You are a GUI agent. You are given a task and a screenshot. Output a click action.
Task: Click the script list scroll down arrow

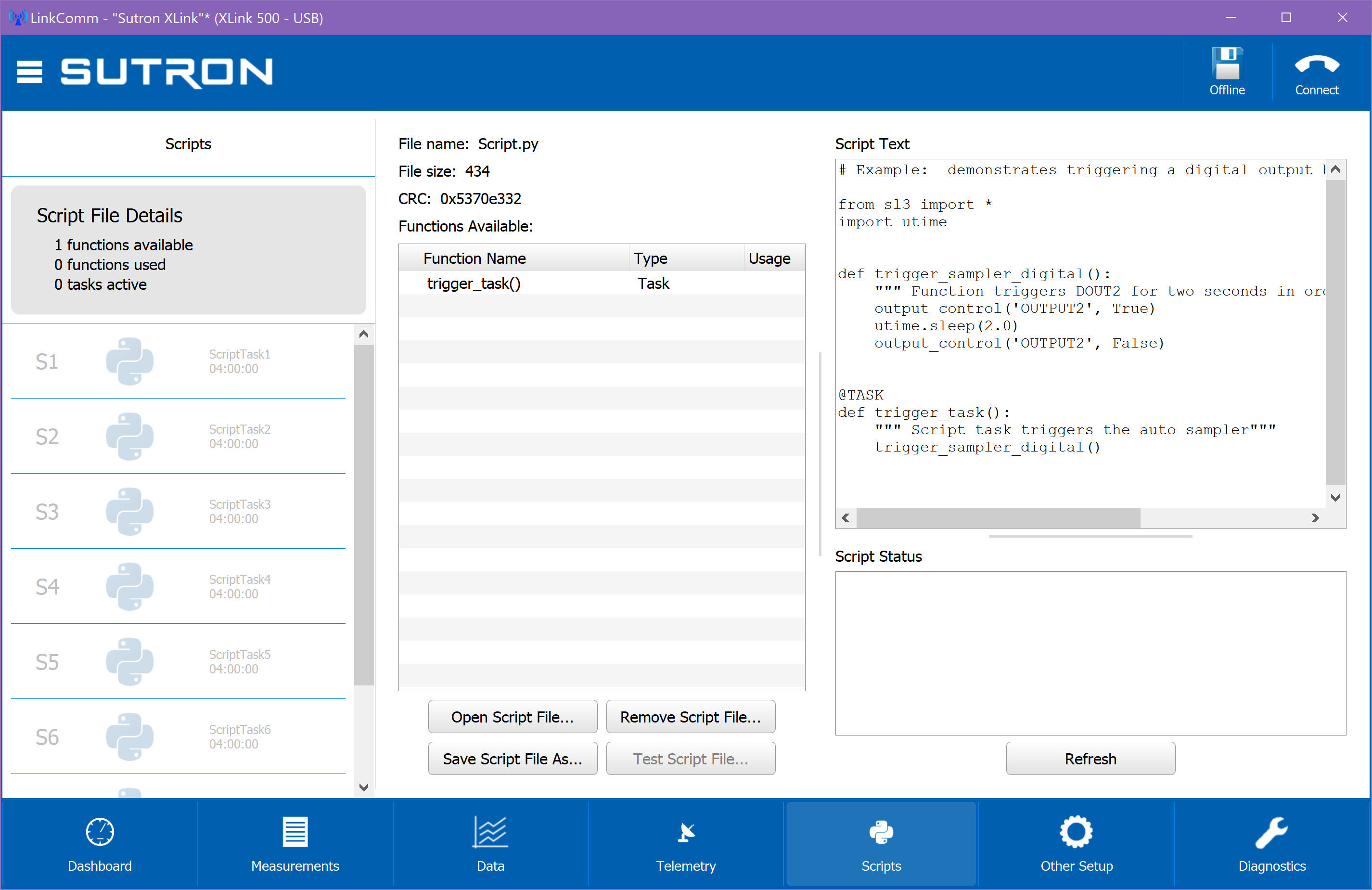coord(364,787)
